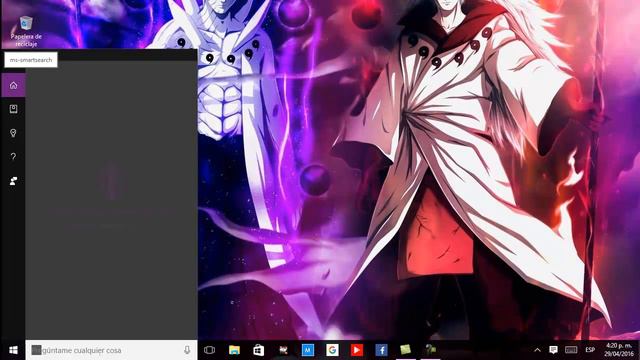The height and width of the screenshot is (360, 640).
Task: Click in the Cortana search box
Action: point(111,350)
